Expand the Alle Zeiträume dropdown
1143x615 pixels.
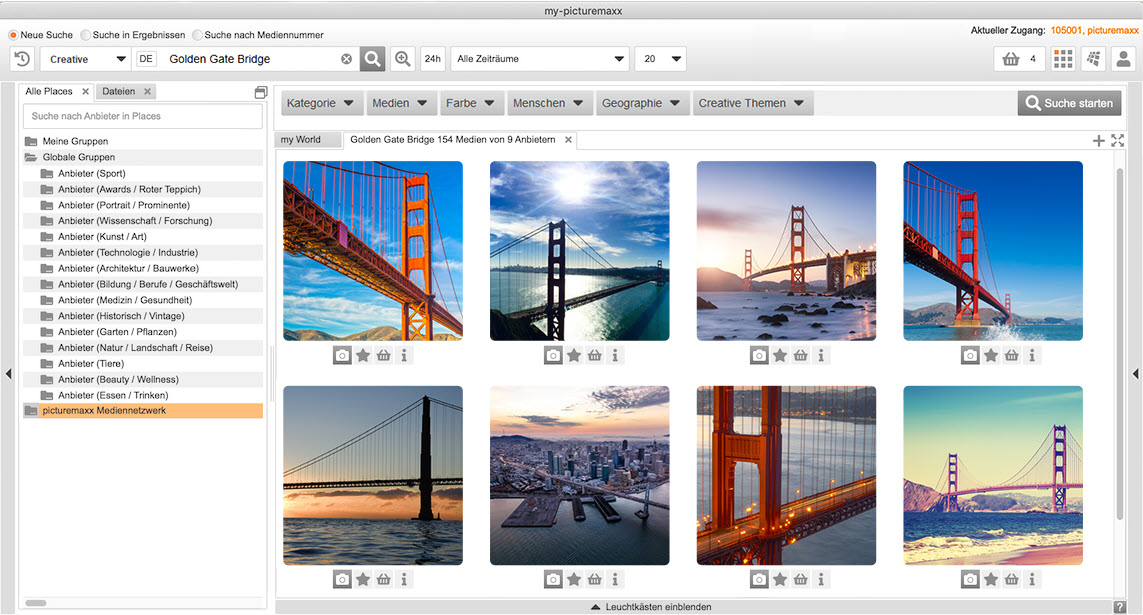(540, 59)
